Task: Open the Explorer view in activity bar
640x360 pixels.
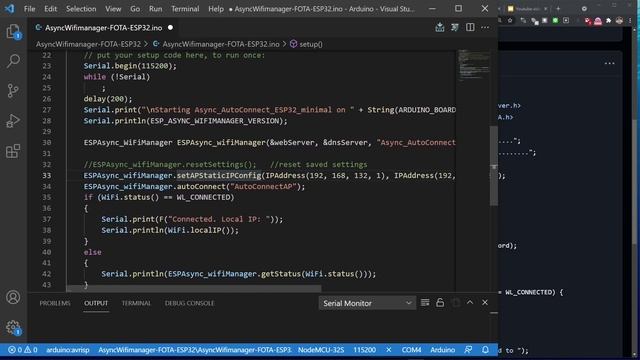Action: [13, 31]
